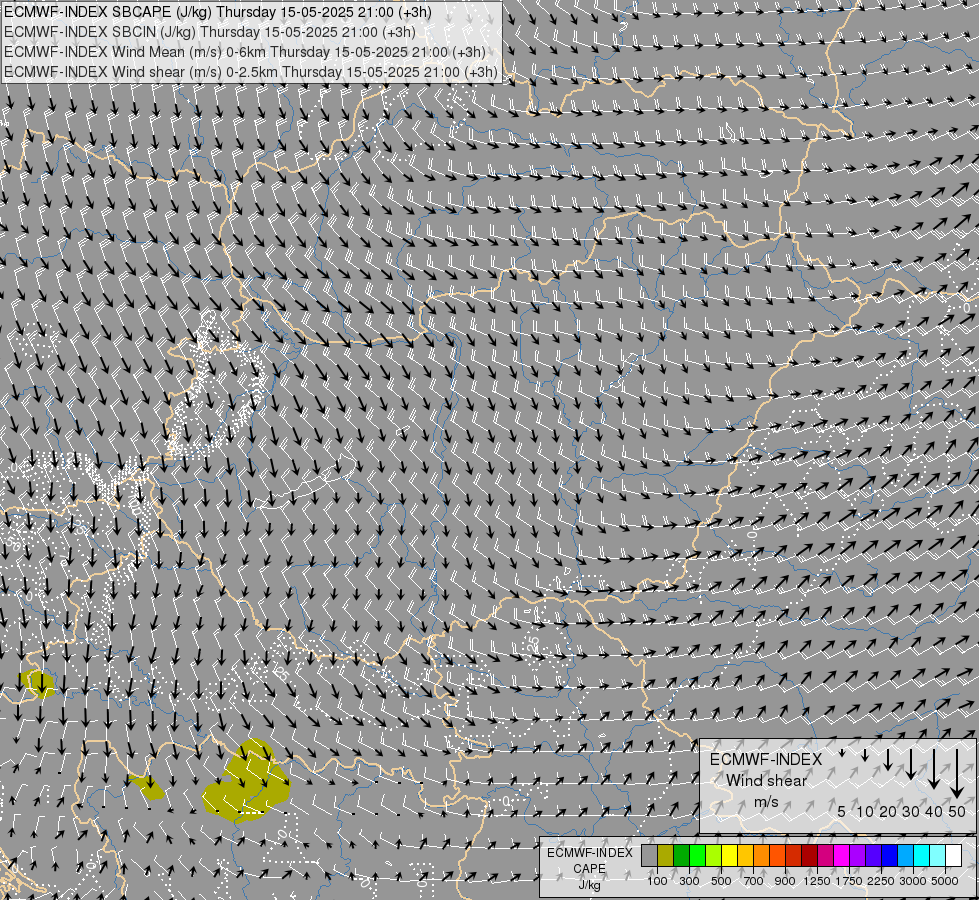This screenshot has height=900, width=979.
Task: Click the 900 tick label on CAPE scale
Action: coord(785,881)
